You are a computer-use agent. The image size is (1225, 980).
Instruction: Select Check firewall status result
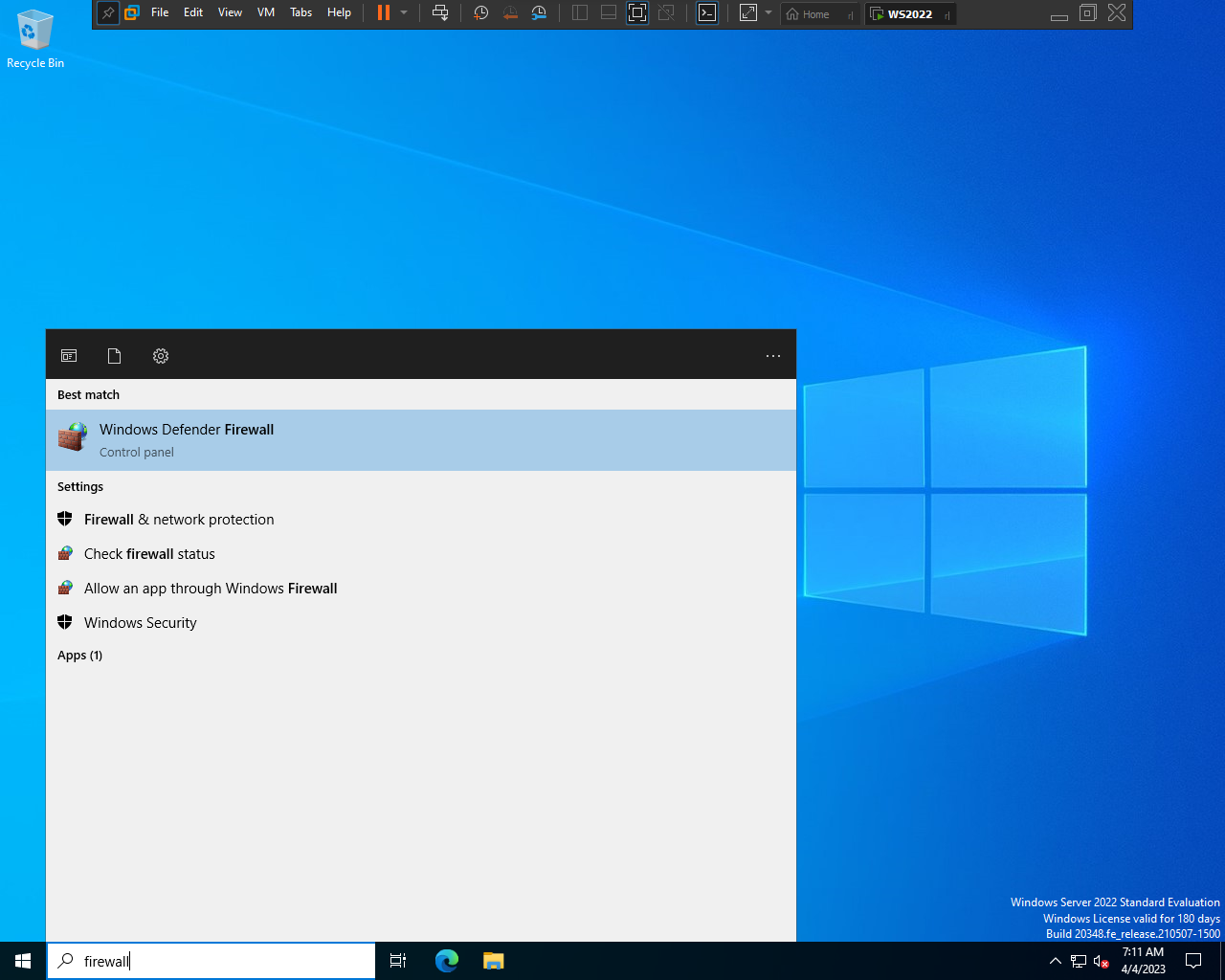(421, 554)
